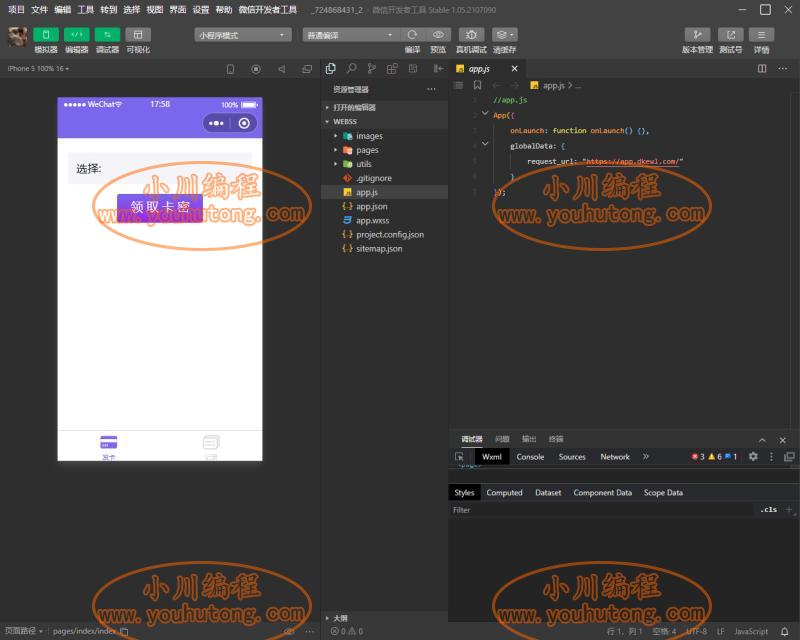Open the iPhone 5 device selector dropdown
The image size is (800, 640).
38,68
